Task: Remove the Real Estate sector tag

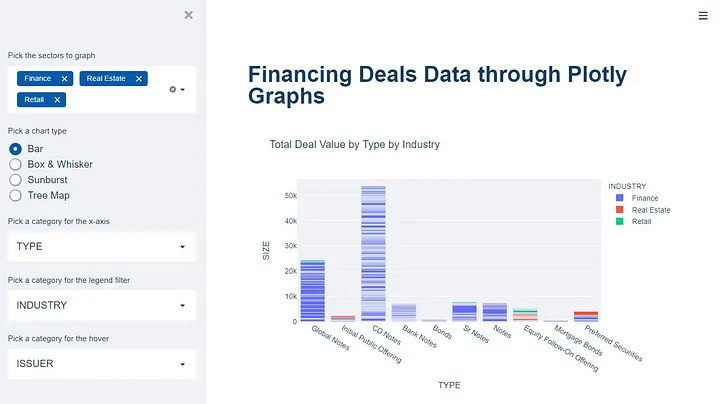Action: tap(139, 78)
